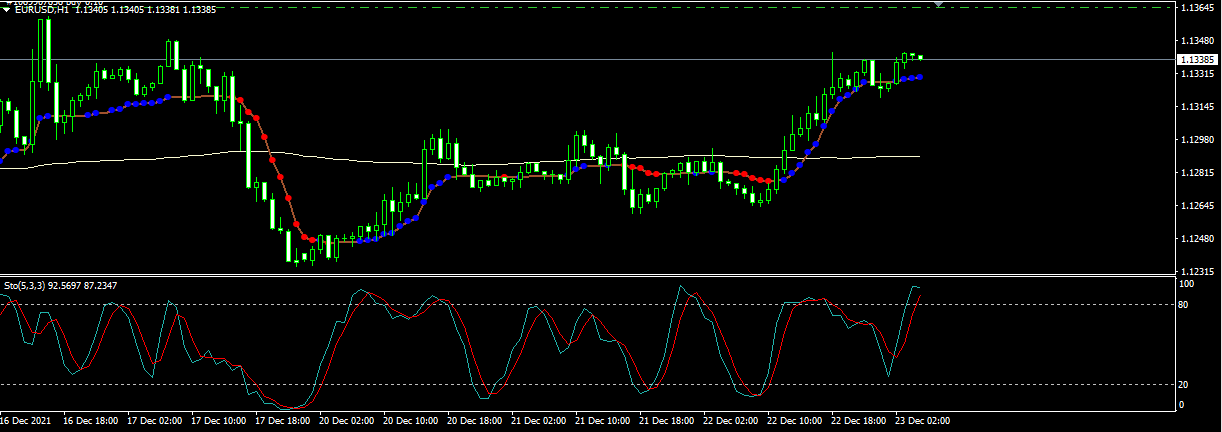Click the 20 Dec 02:00 time label
Image resolution: width=1222 pixels, height=432 pixels.
tap(348, 421)
